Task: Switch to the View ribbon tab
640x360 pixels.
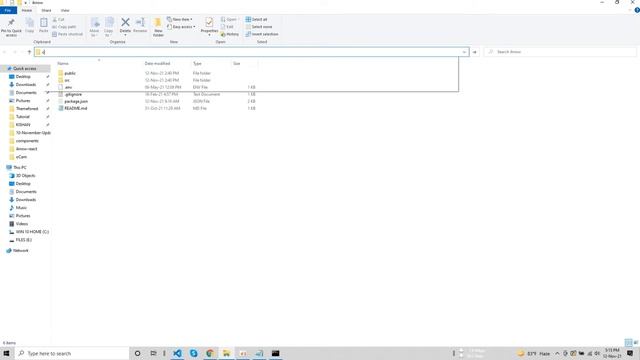Action: [x=64, y=10]
